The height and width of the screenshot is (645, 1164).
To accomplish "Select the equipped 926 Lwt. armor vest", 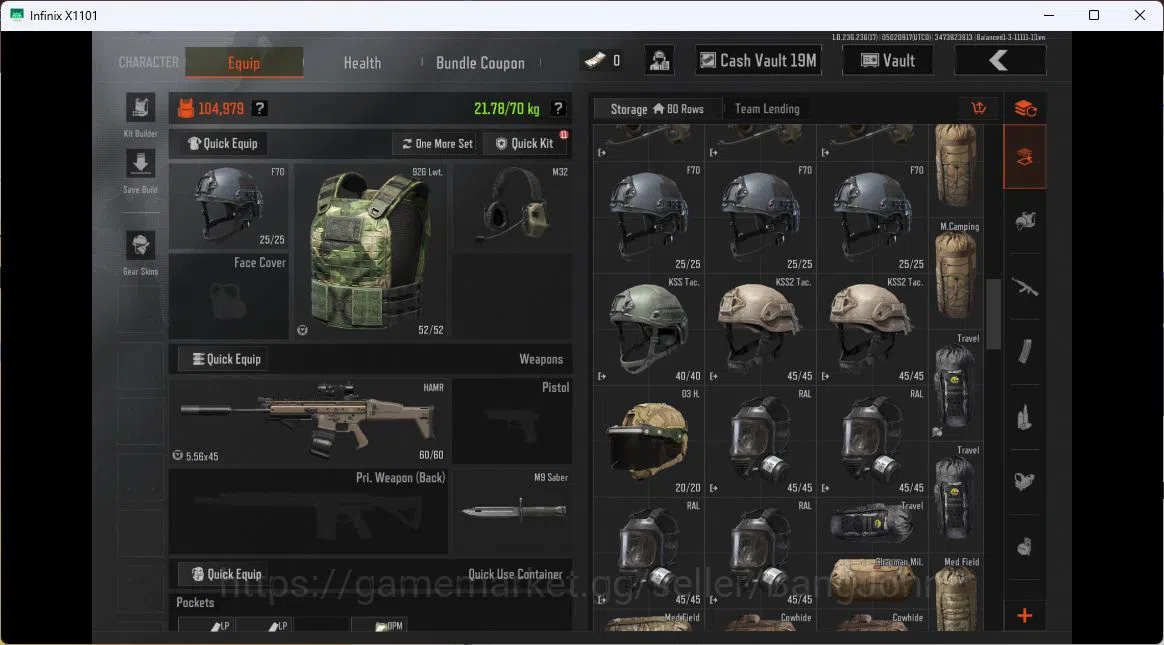I will coord(370,251).
